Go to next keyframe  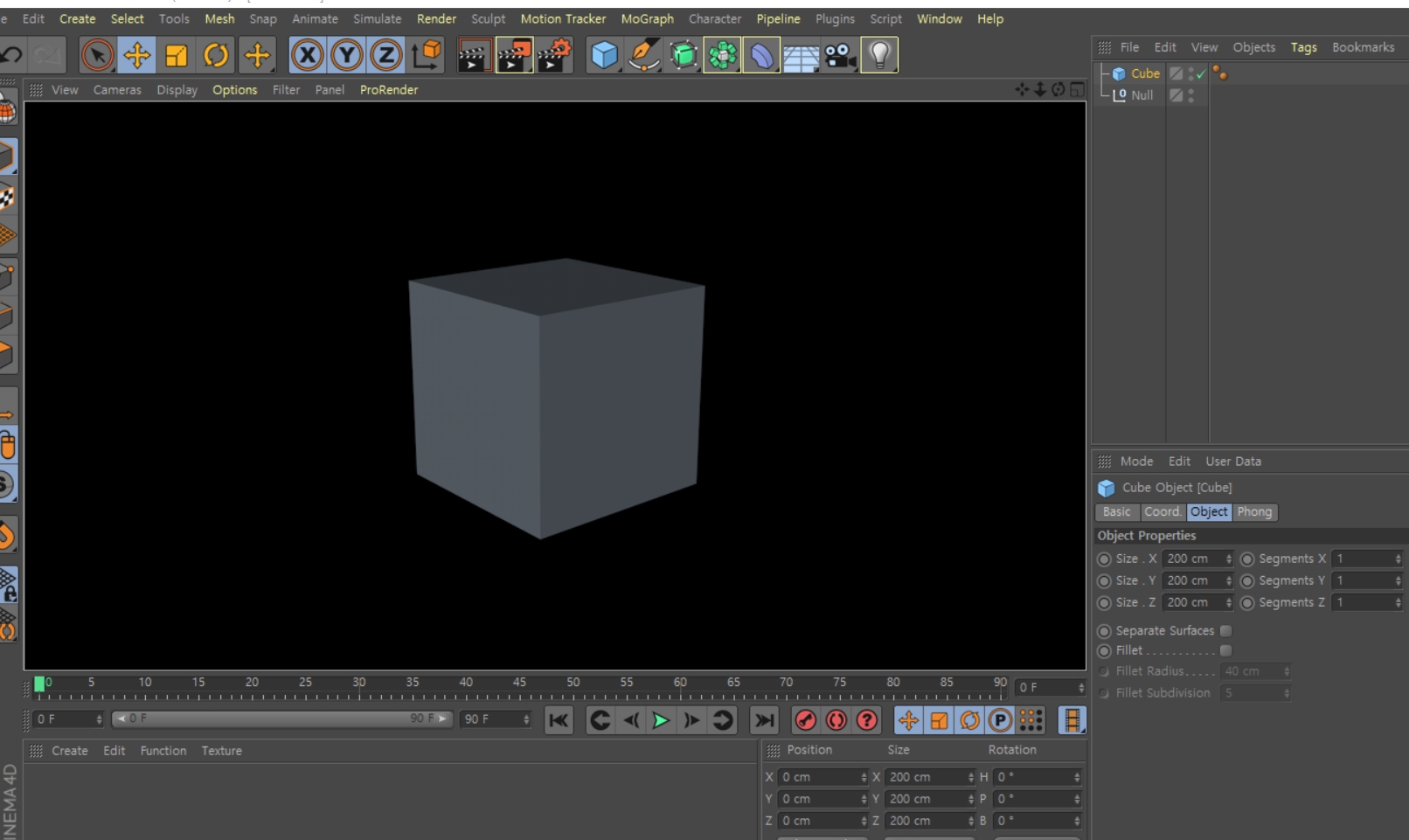point(723,720)
